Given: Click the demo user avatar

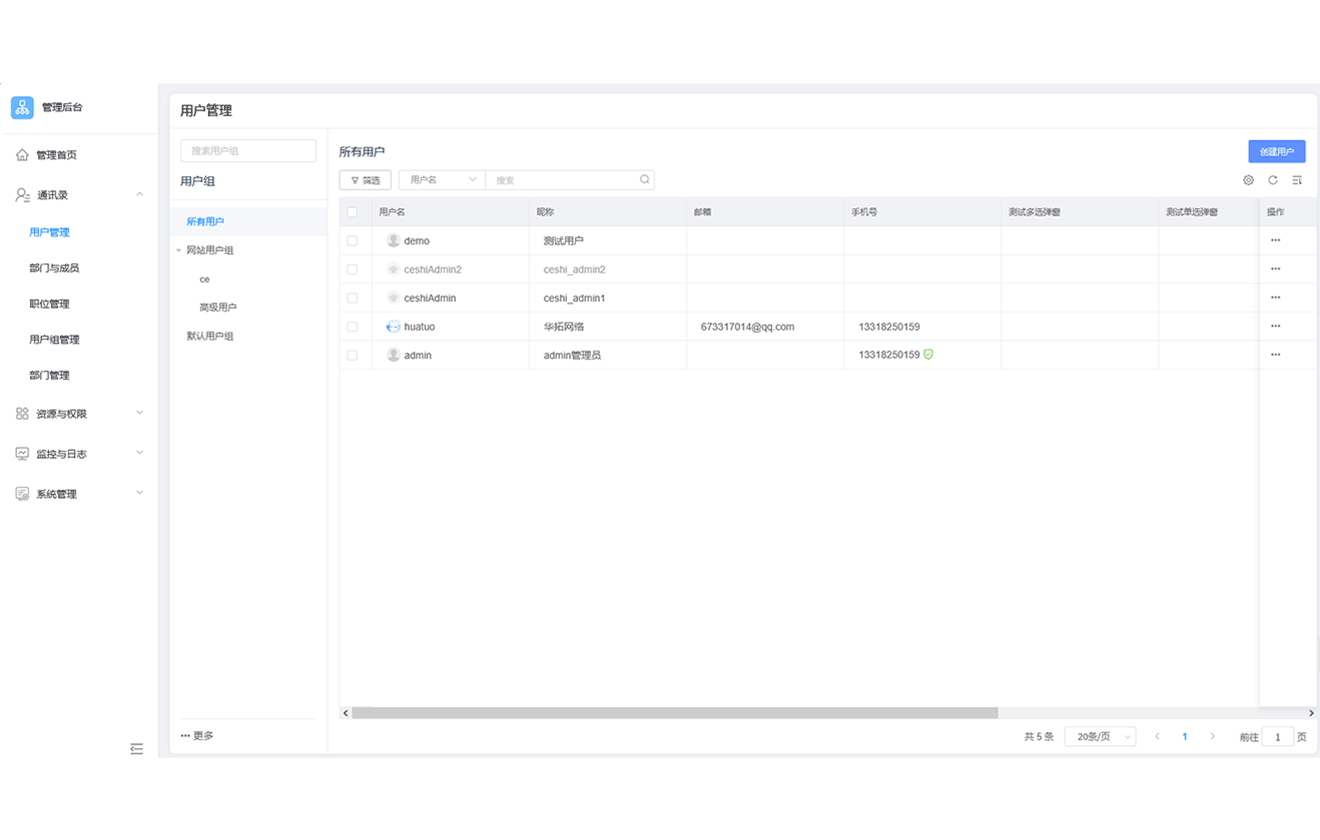Looking at the screenshot, I should point(393,241).
